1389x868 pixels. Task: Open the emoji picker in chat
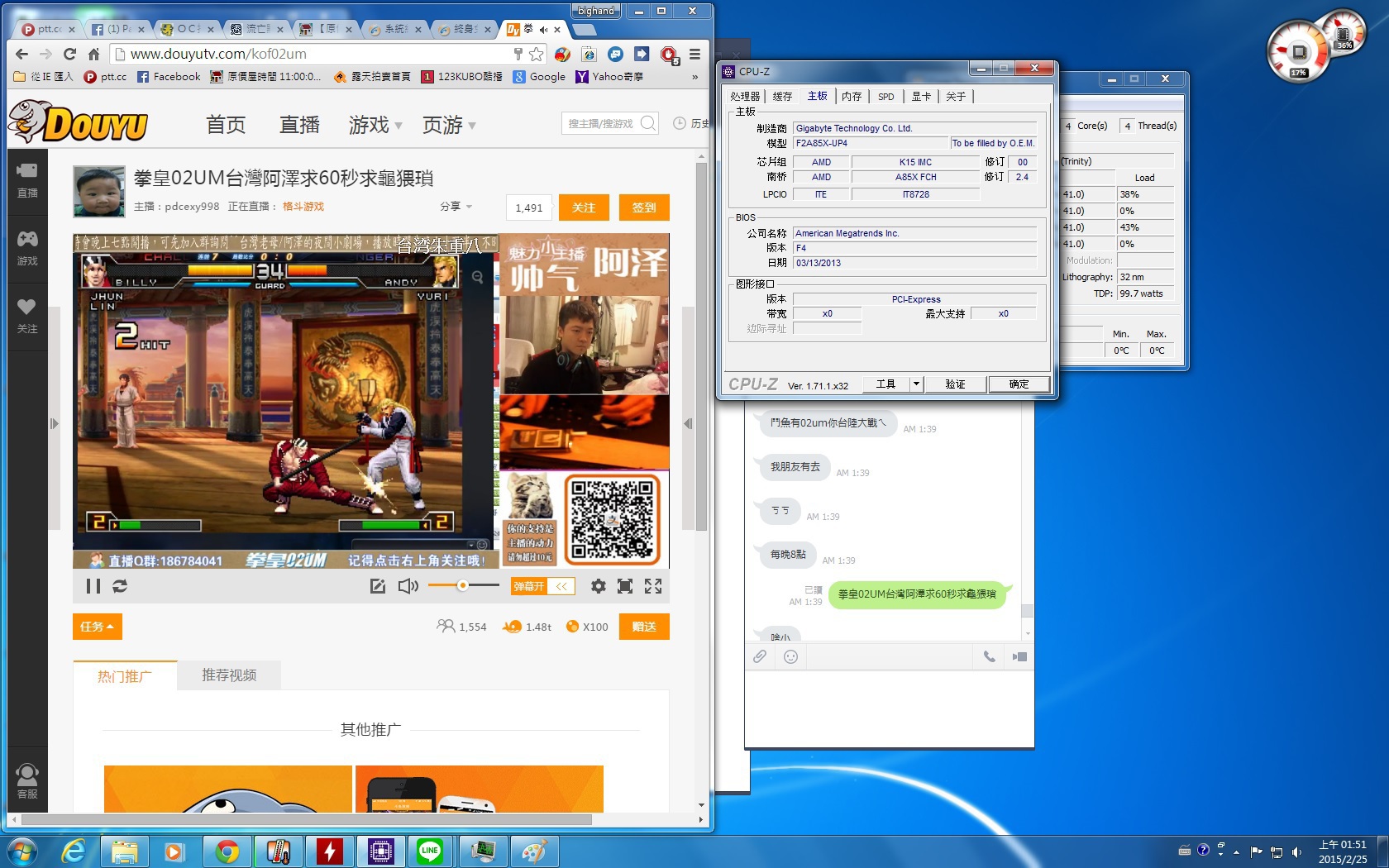pyautogui.click(x=790, y=656)
